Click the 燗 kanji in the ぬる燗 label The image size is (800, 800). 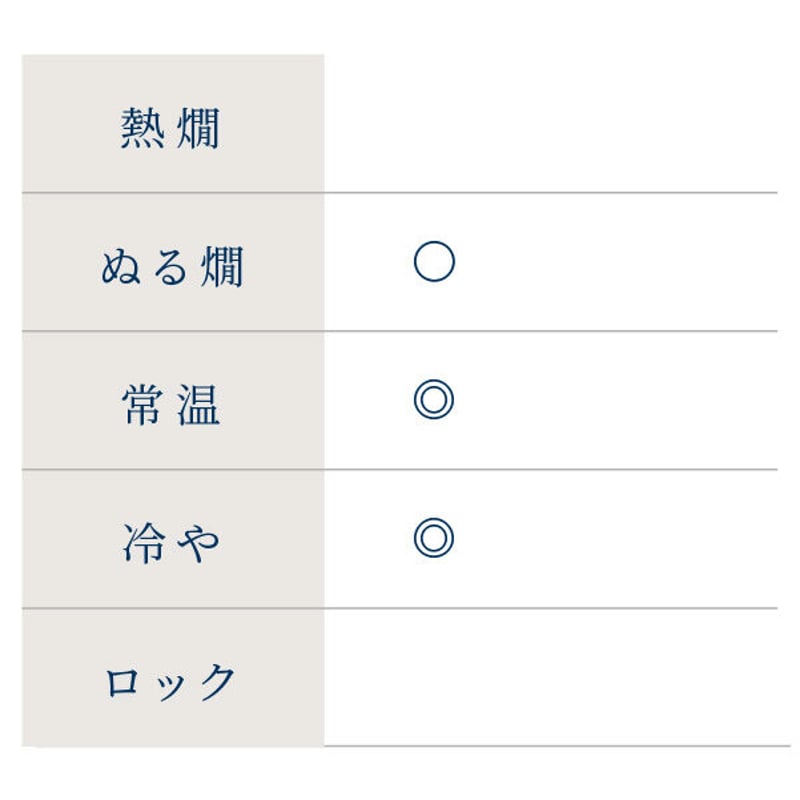click(222, 267)
